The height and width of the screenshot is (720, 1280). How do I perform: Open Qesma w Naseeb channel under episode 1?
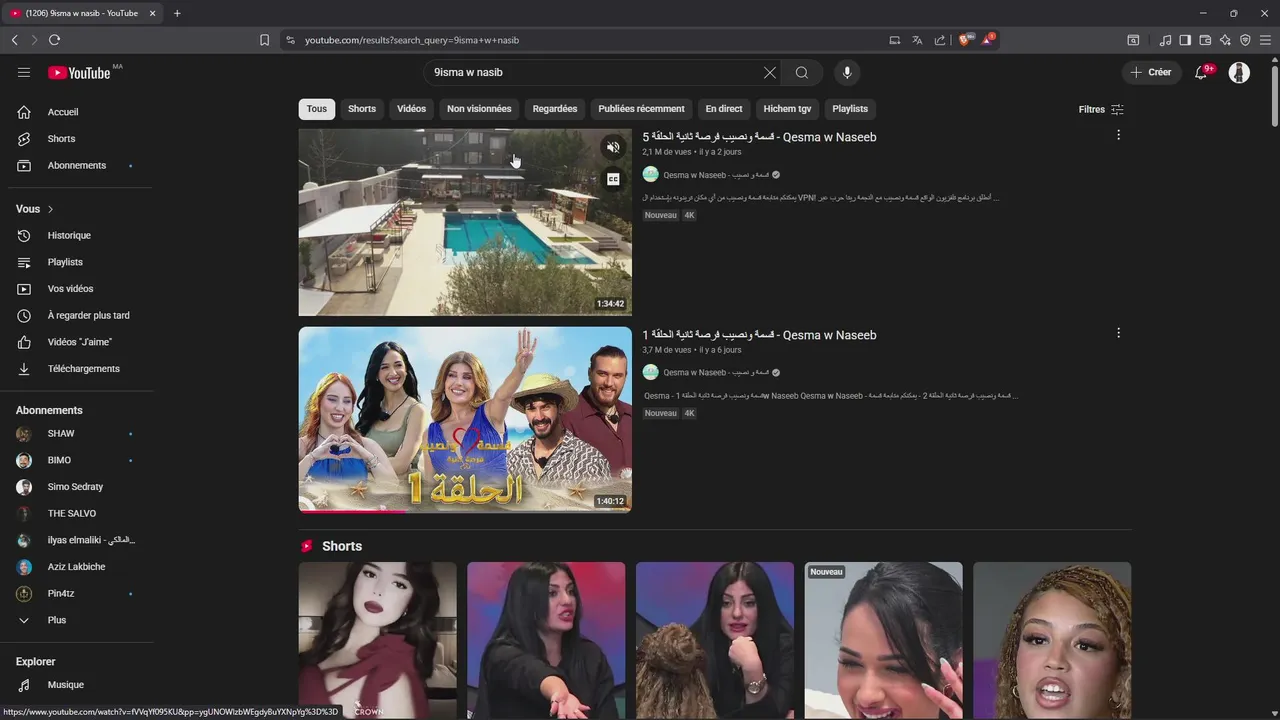click(715, 372)
